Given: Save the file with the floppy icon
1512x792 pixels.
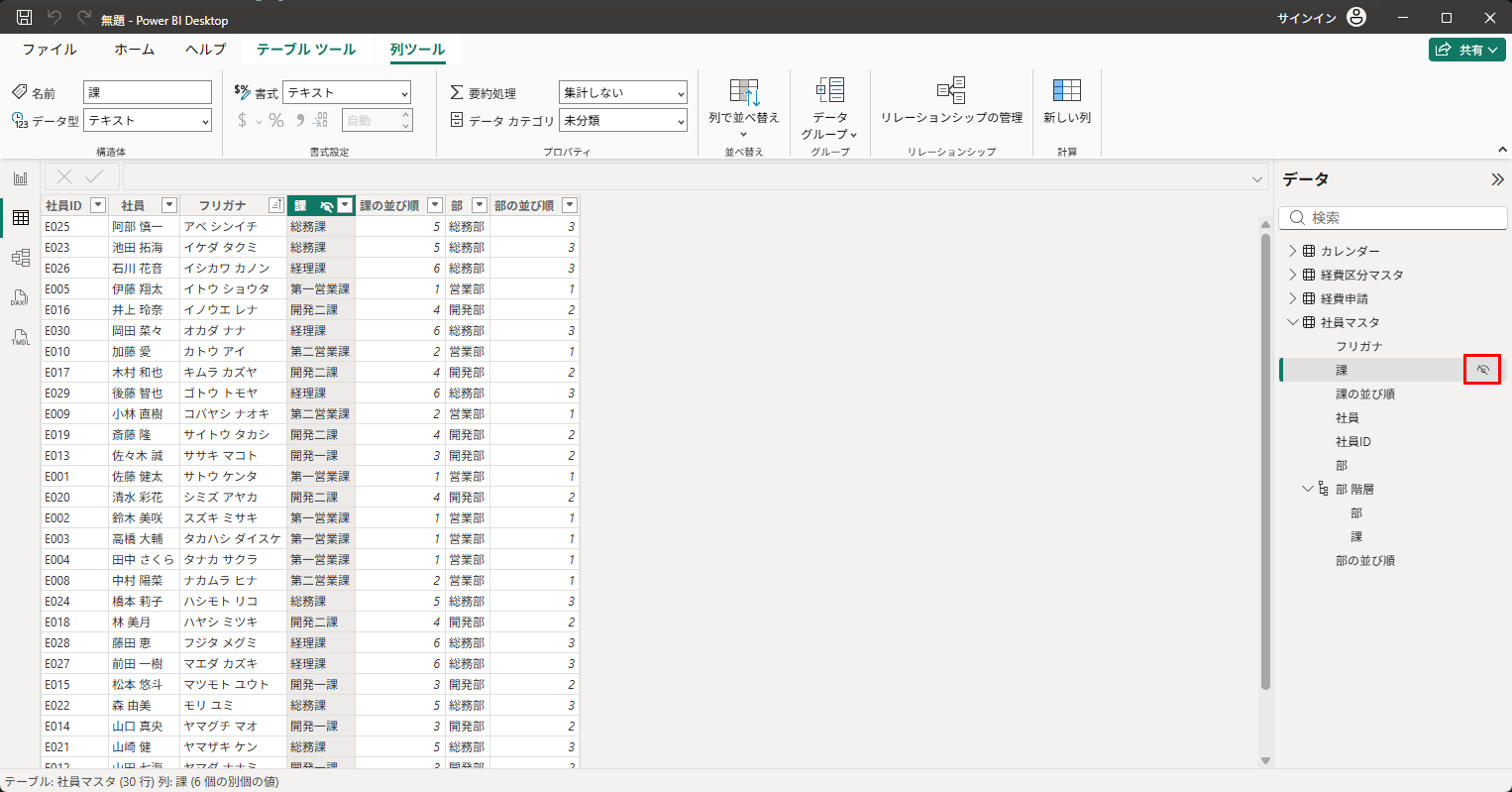Looking at the screenshot, I should point(25,18).
